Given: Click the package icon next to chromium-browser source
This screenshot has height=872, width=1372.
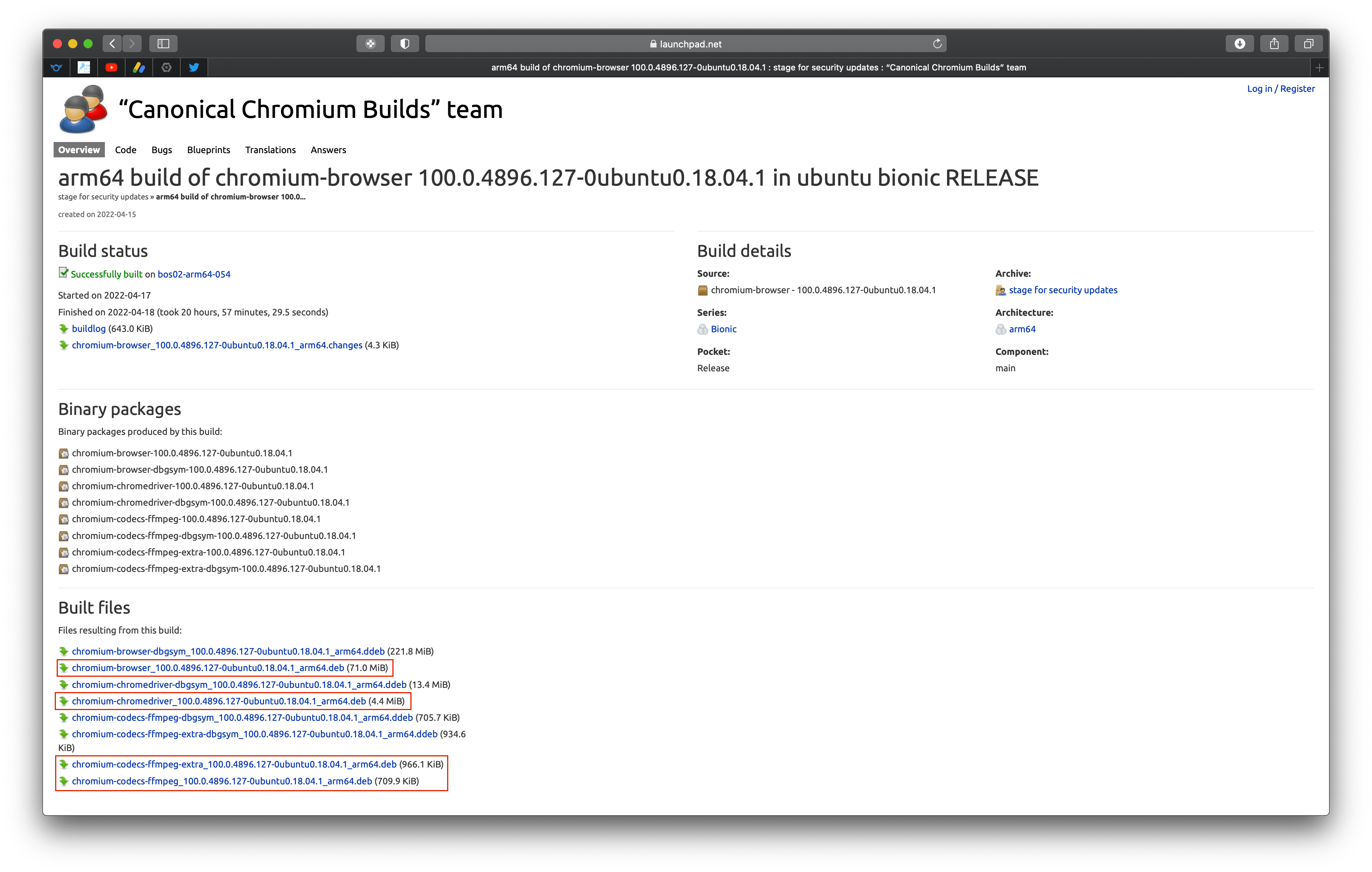Looking at the screenshot, I should click(702, 291).
